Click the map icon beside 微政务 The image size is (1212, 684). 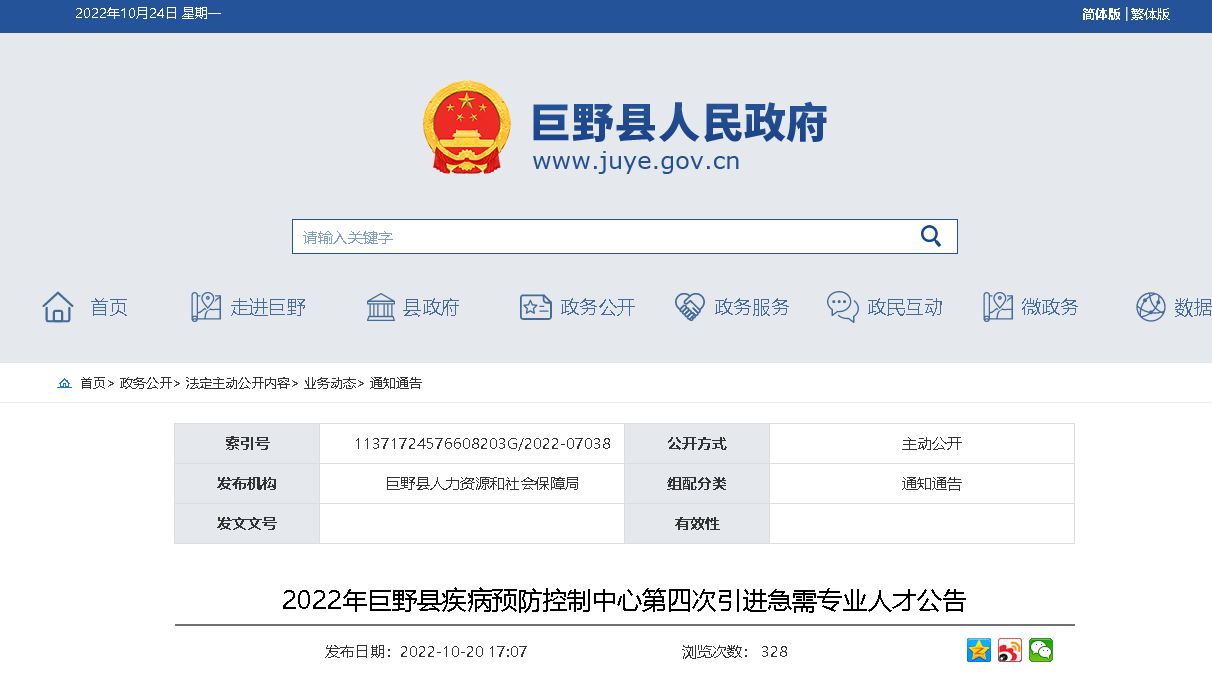click(x=998, y=307)
